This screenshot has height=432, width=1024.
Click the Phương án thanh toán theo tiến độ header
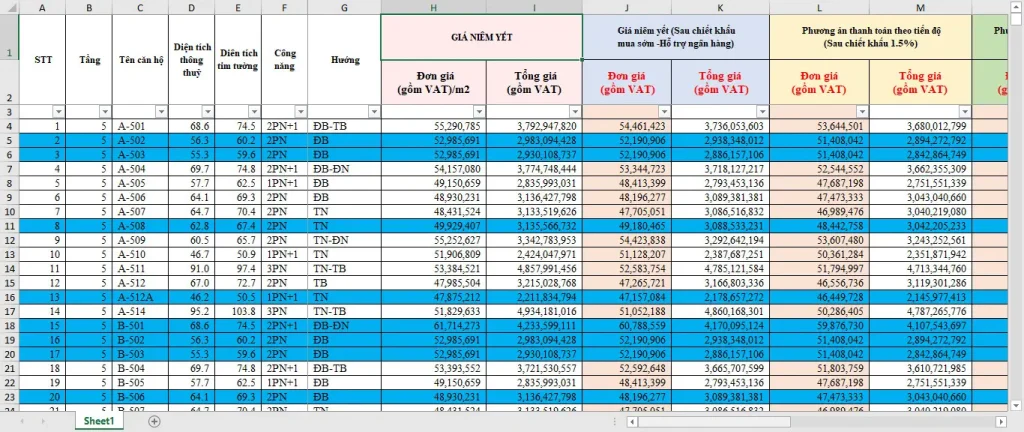(870, 37)
